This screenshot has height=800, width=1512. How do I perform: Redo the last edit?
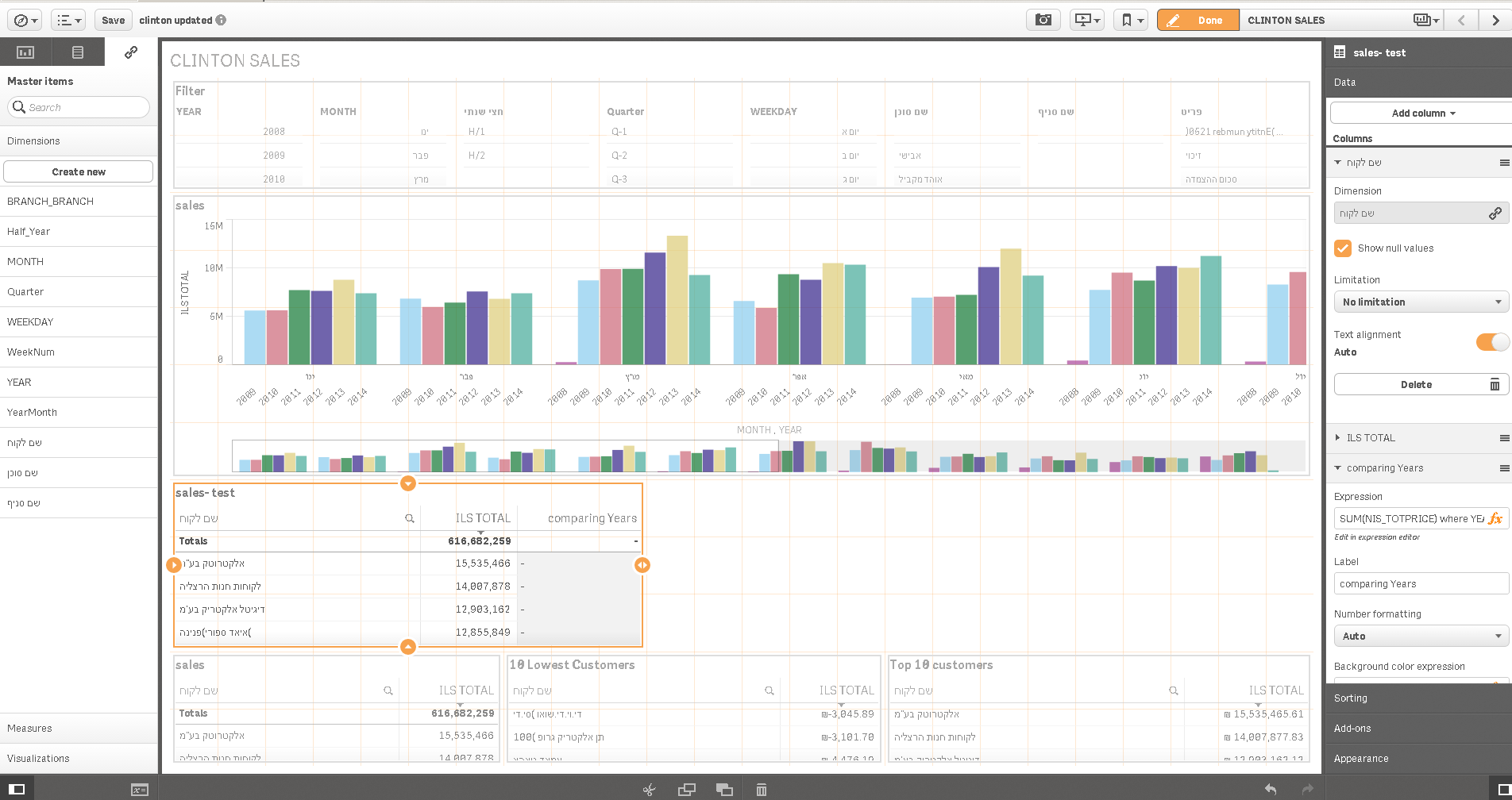pyautogui.click(x=1308, y=789)
